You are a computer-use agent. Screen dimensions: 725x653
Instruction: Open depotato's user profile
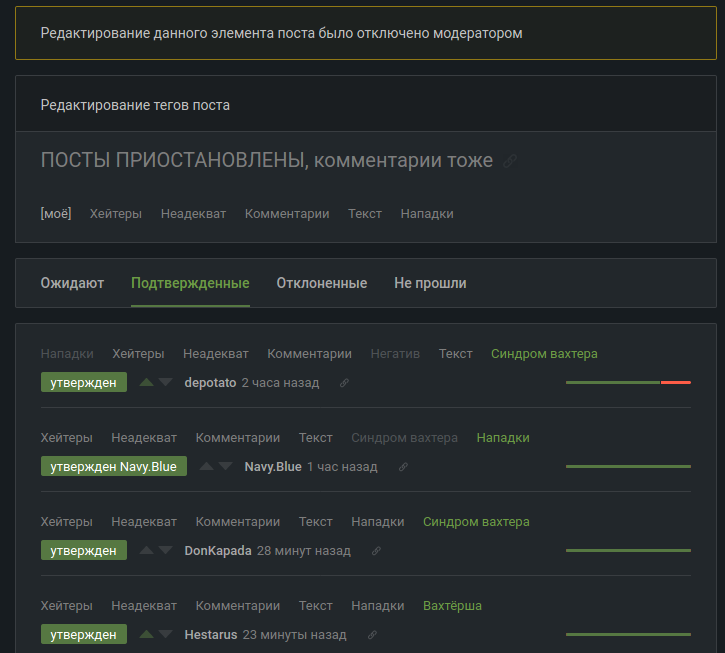point(210,383)
